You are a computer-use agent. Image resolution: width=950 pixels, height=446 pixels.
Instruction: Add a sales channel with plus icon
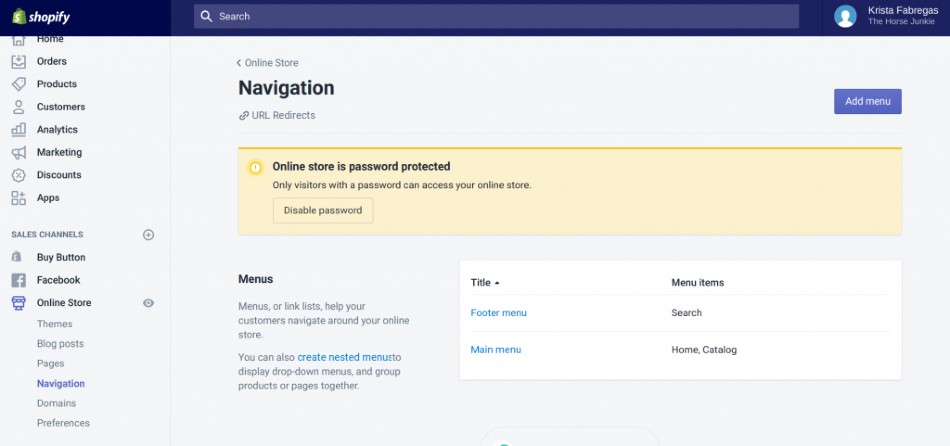pyautogui.click(x=149, y=235)
